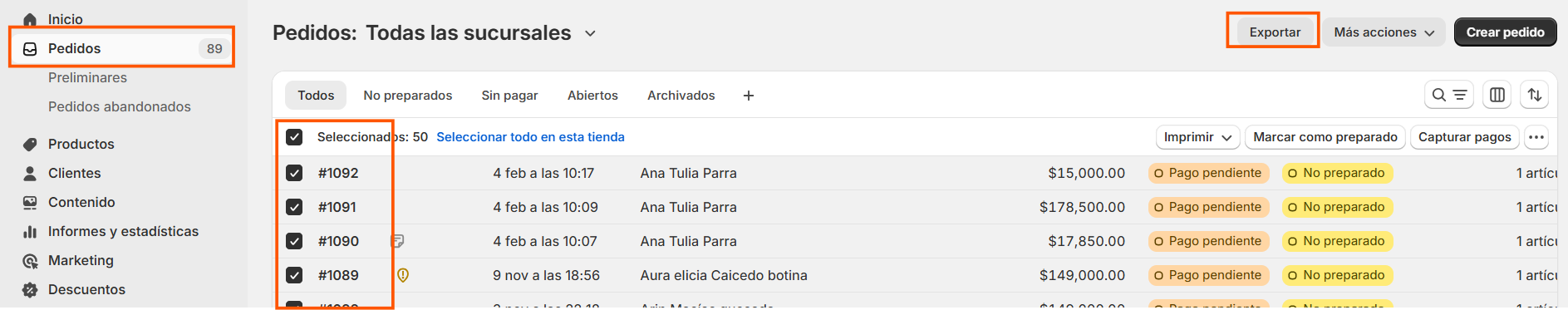Viewport: 1568px width, 310px height.
Task: Open the edit columns icon
Action: [x=1497, y=96]
